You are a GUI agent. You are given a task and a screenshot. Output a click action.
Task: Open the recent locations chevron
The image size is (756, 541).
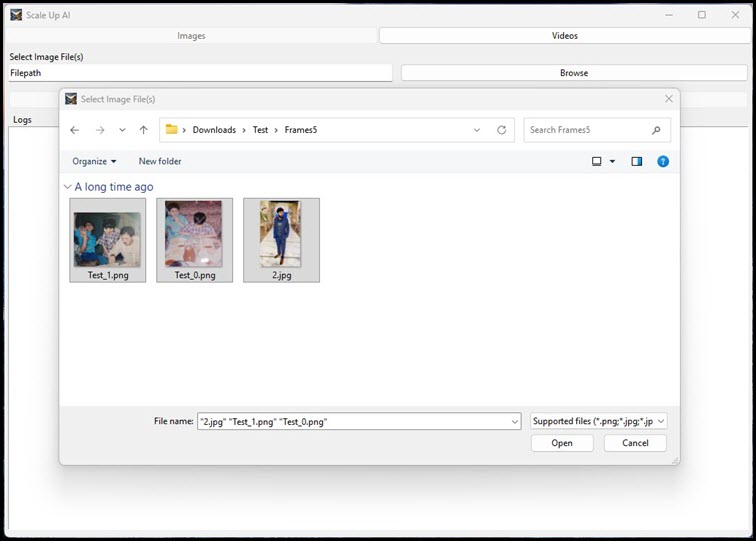[122, 130]
